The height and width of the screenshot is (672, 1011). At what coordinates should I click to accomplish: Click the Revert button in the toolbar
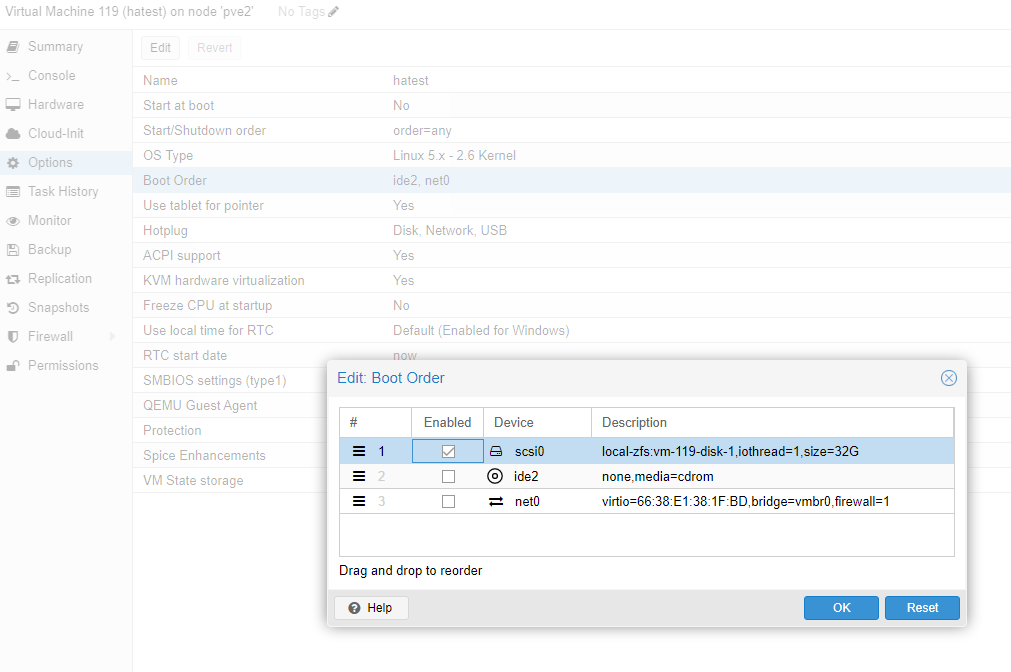pyautogui.click(x=214, y=48)
